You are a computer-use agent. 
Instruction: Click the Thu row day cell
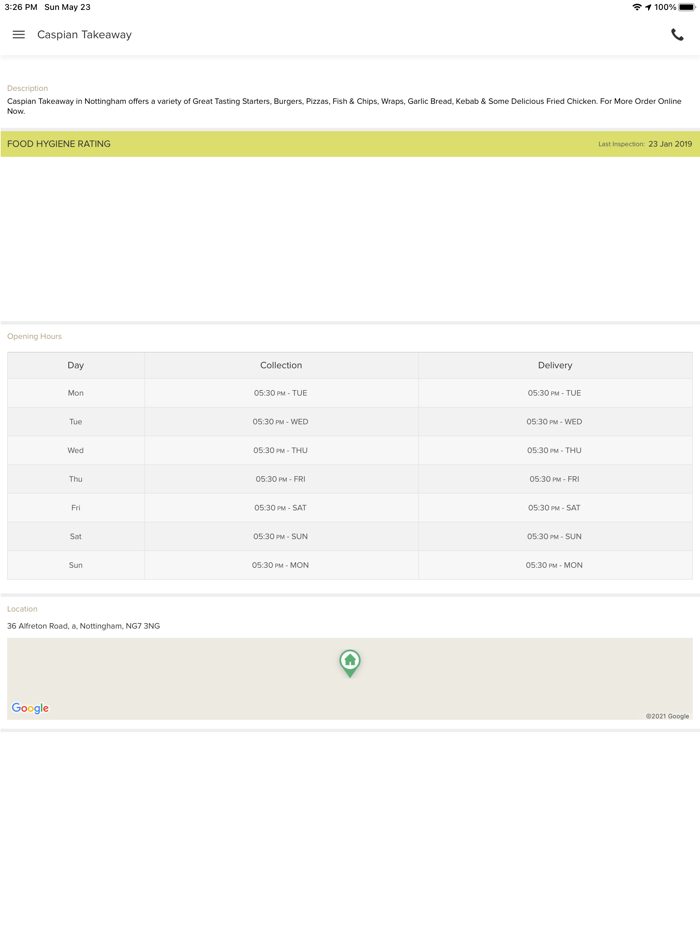pos(76,479)
